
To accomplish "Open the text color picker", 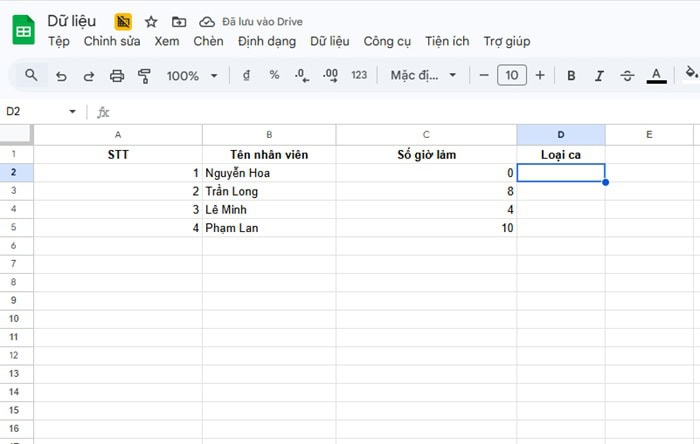I will coord(656,75).
